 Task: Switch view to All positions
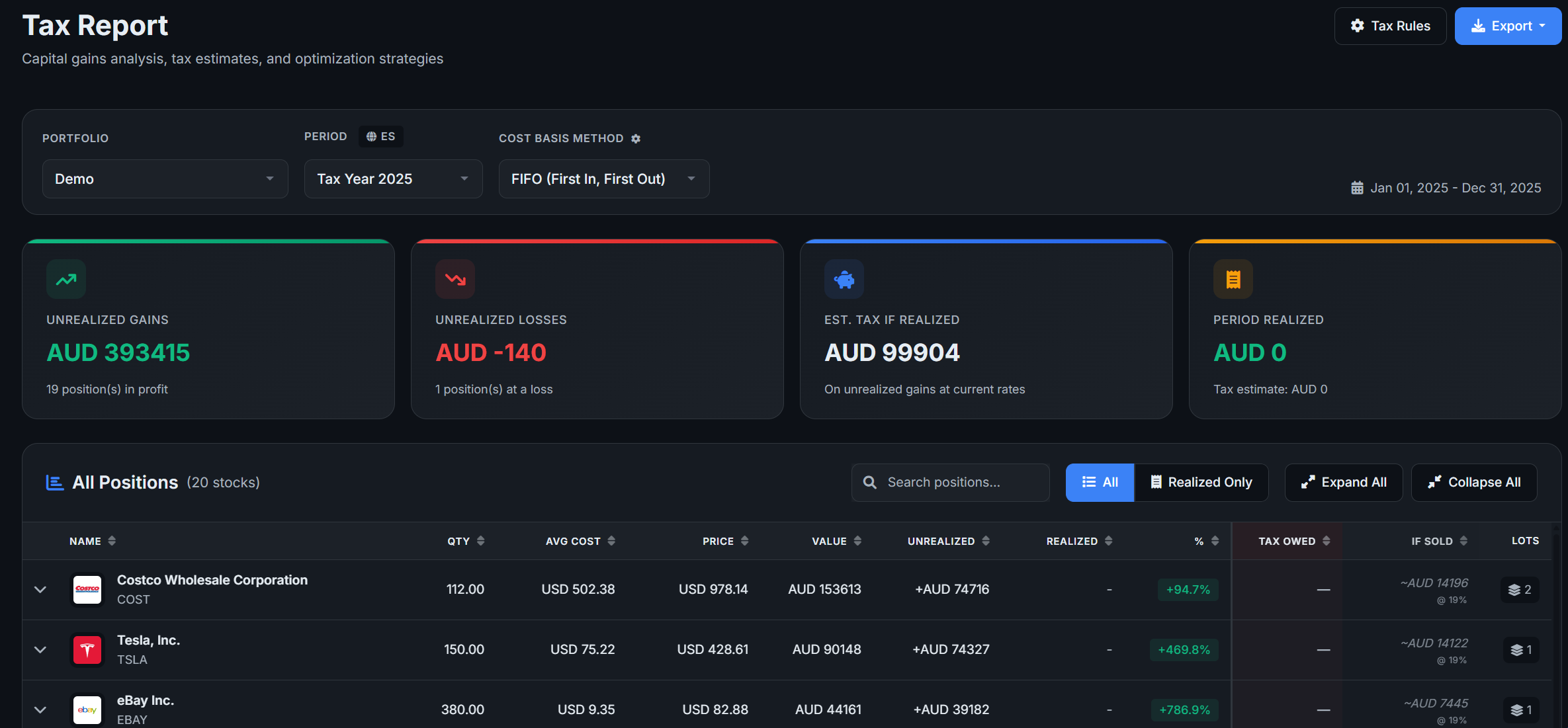point(1100,483)
